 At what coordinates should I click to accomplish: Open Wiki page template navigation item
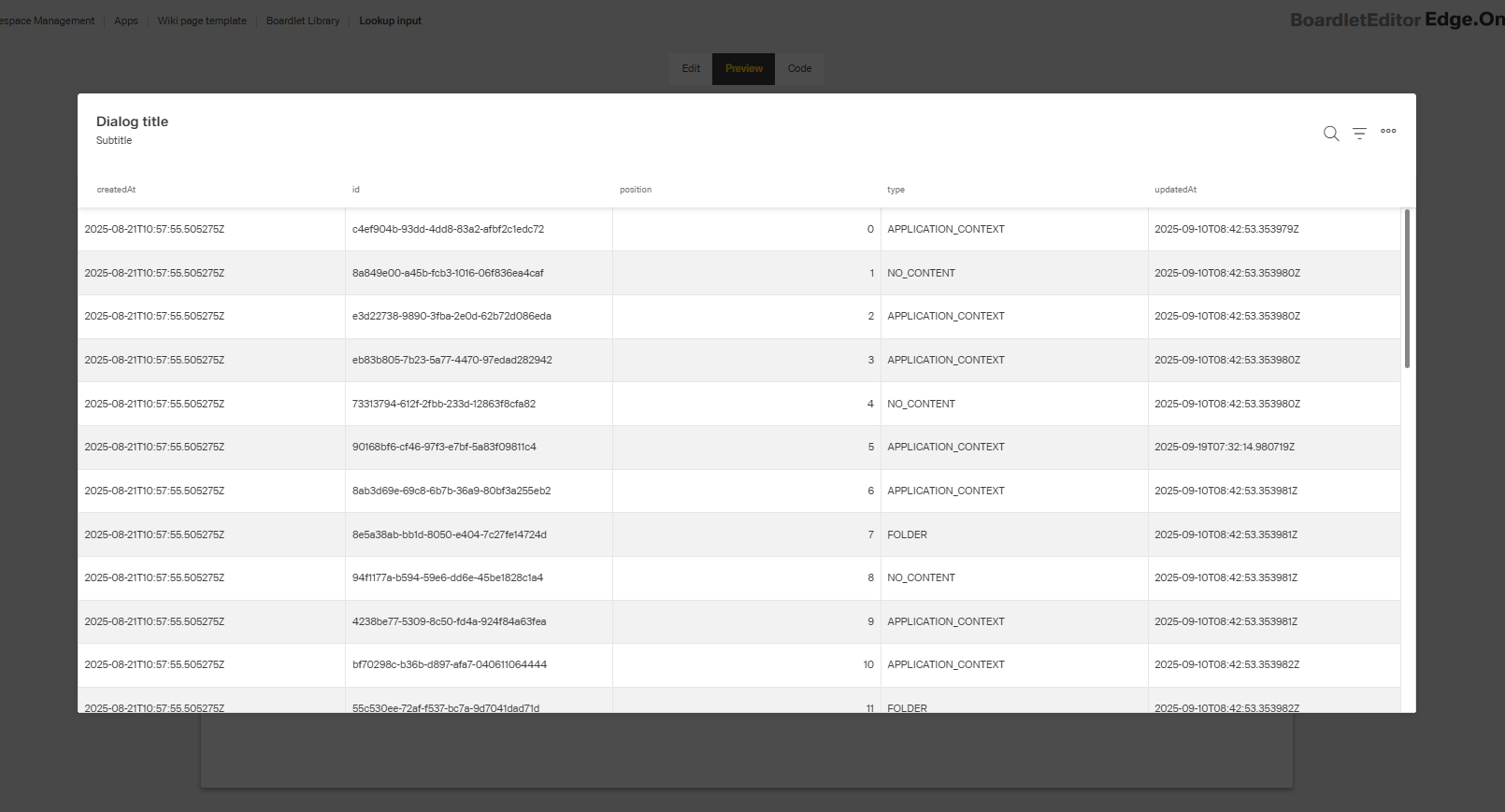202,21
